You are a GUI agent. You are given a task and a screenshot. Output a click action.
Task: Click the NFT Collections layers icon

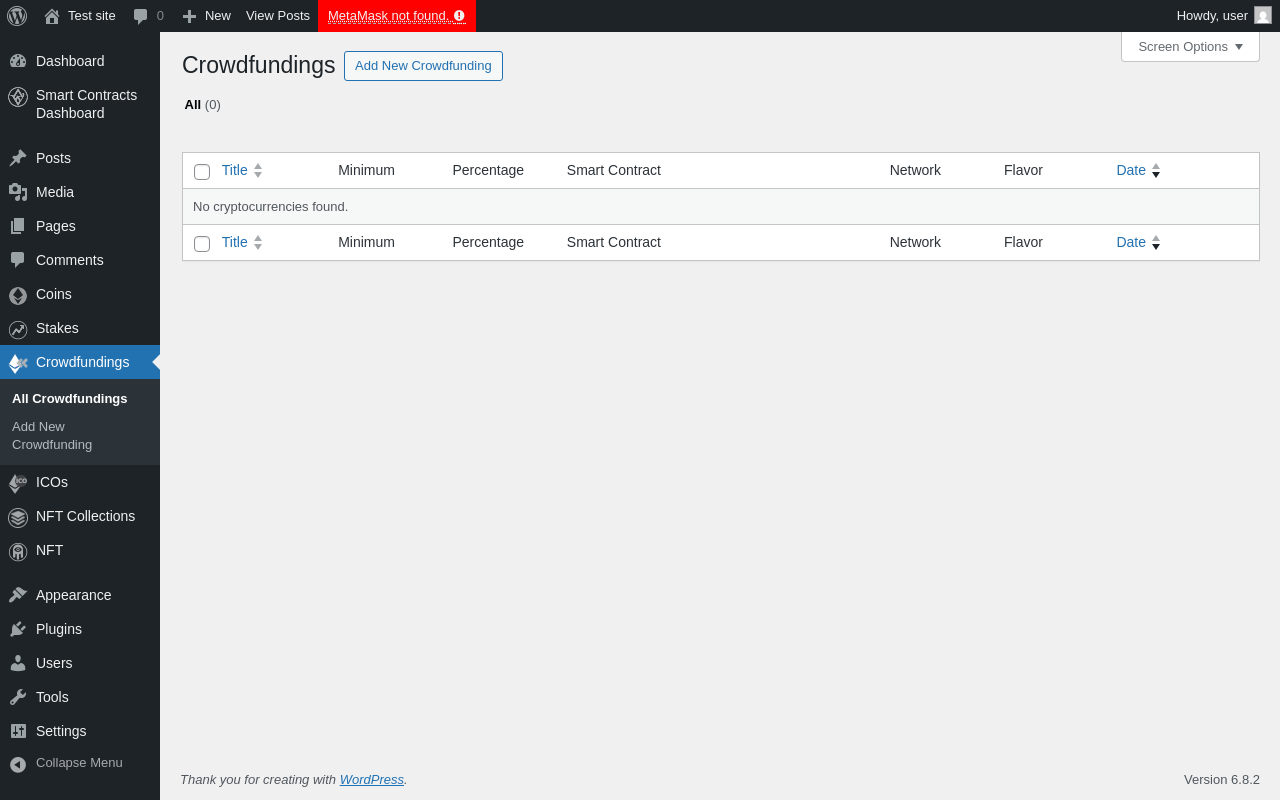click(x=18, y=518)
